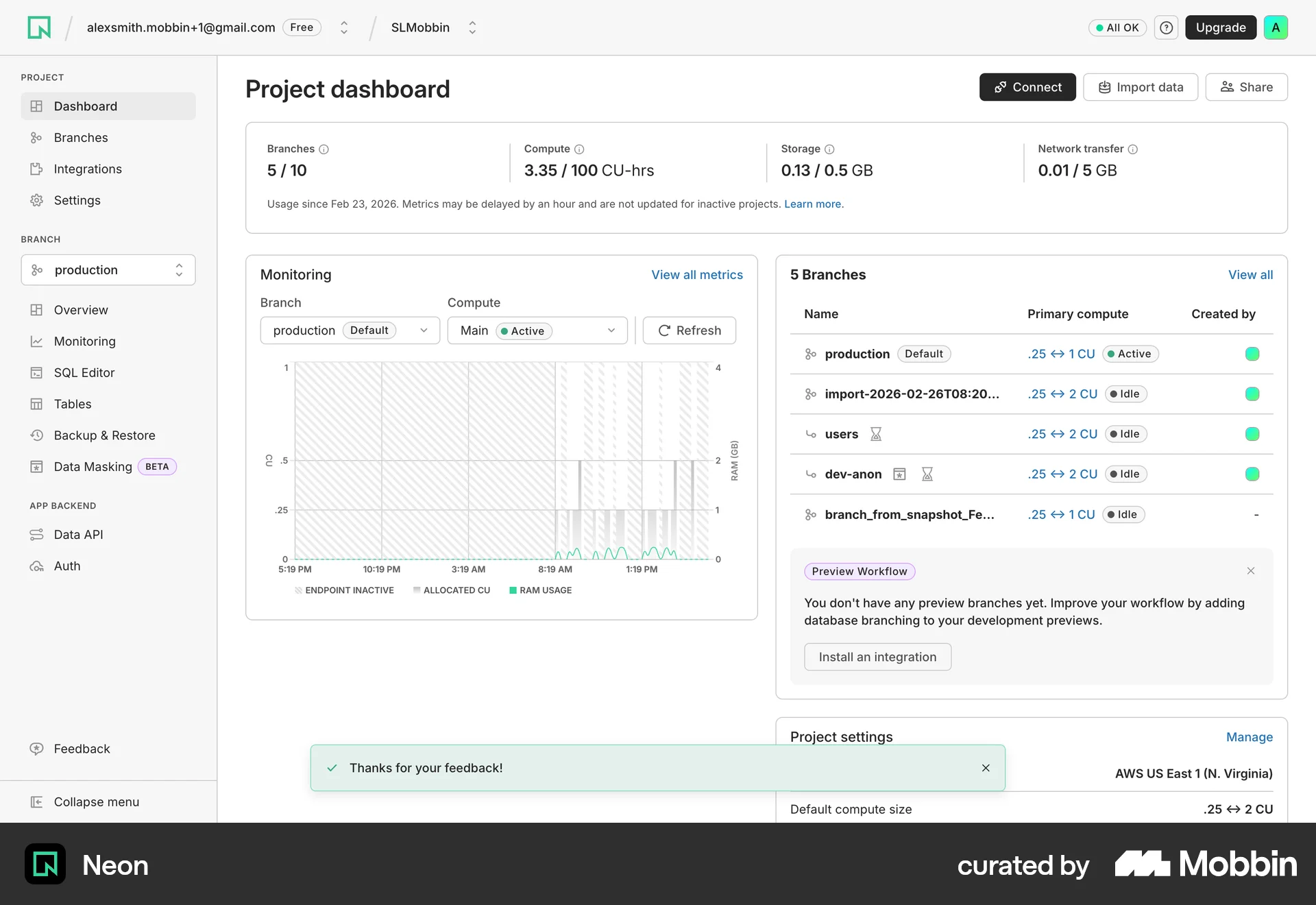Open the branch Overview page

pos(108,310)
